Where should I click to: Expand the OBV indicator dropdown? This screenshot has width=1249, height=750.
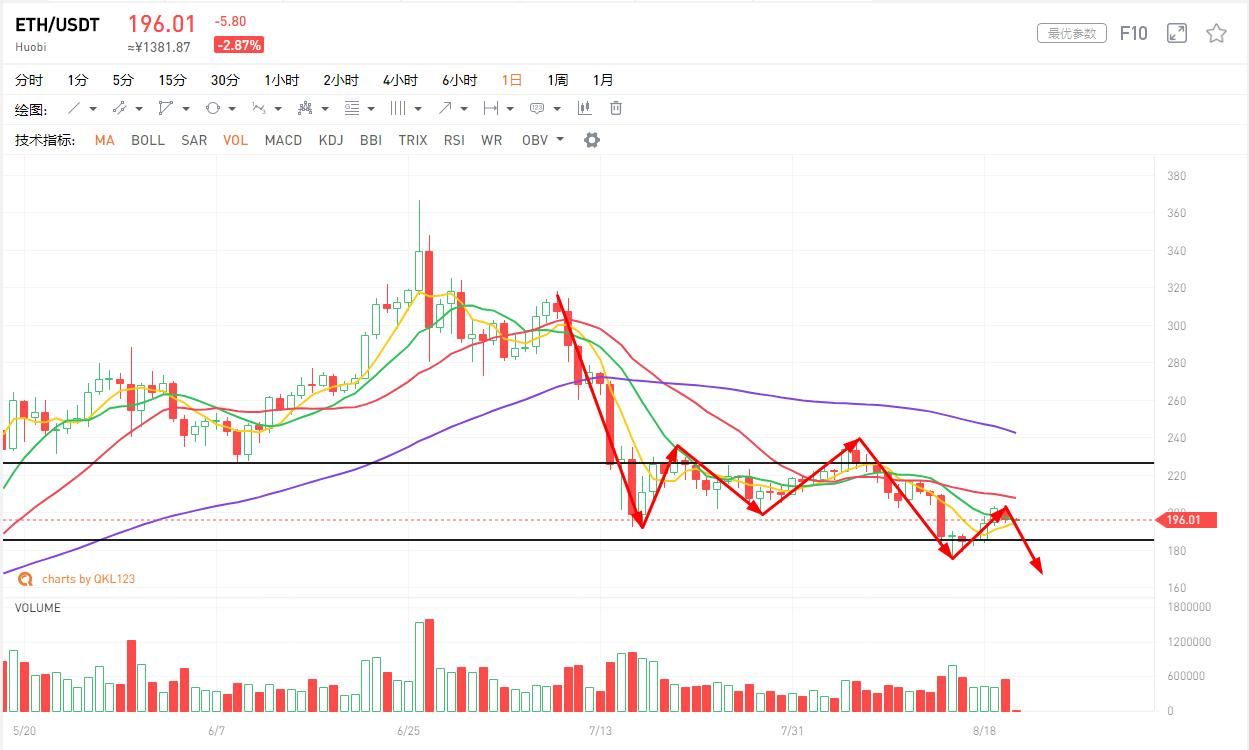(559, 140)
